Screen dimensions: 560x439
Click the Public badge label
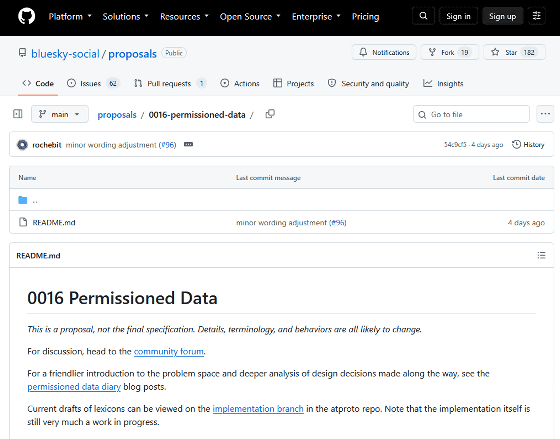(174, 53)
